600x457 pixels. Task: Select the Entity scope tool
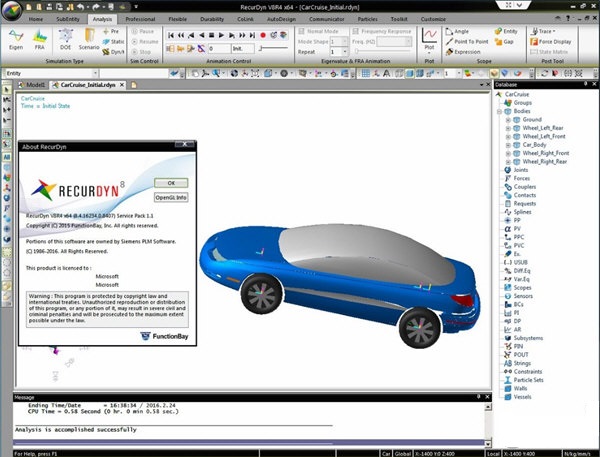pyautogui.click(x=506, y=31)
